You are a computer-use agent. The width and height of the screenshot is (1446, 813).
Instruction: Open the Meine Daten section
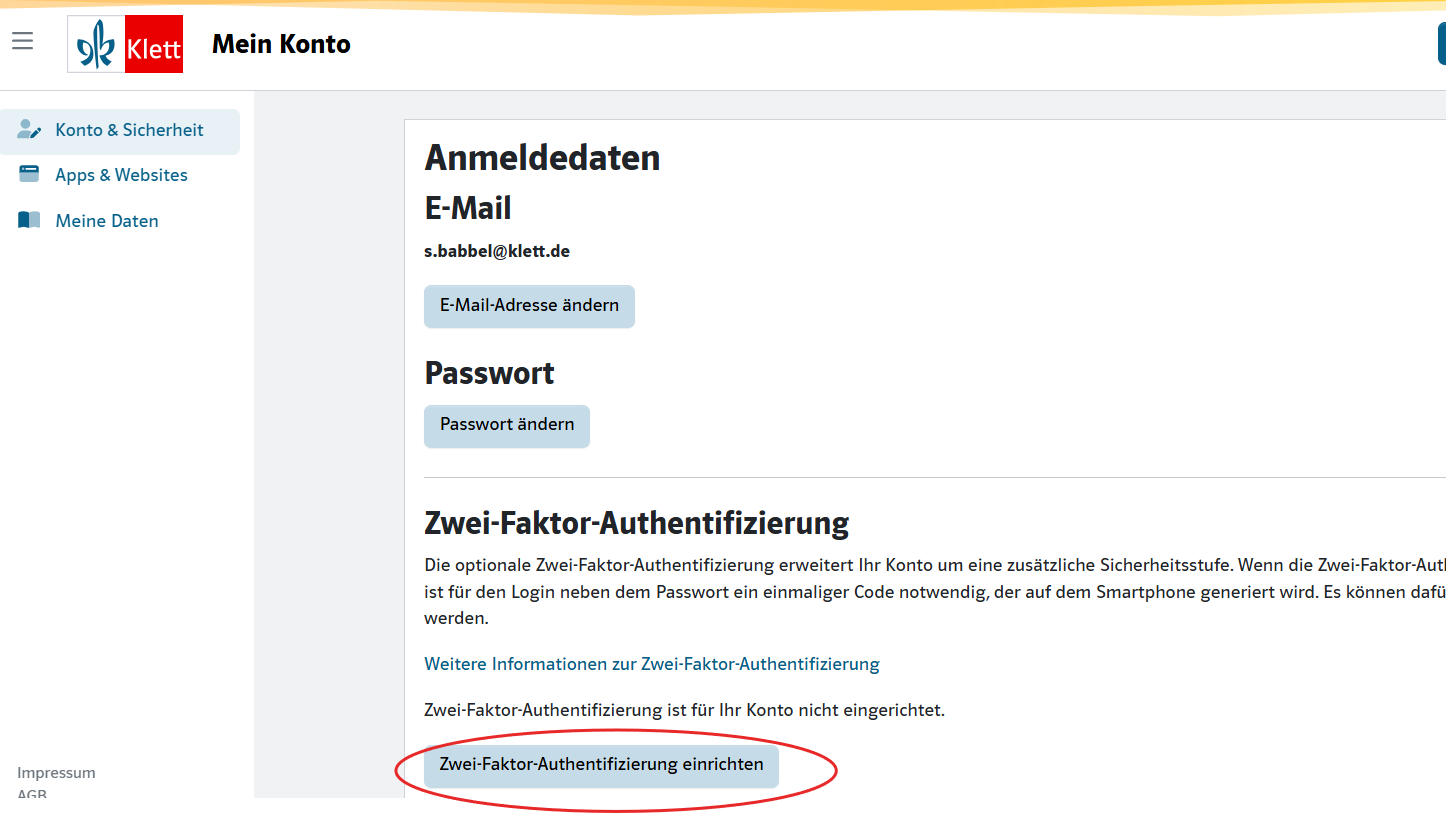pos(107,221)
